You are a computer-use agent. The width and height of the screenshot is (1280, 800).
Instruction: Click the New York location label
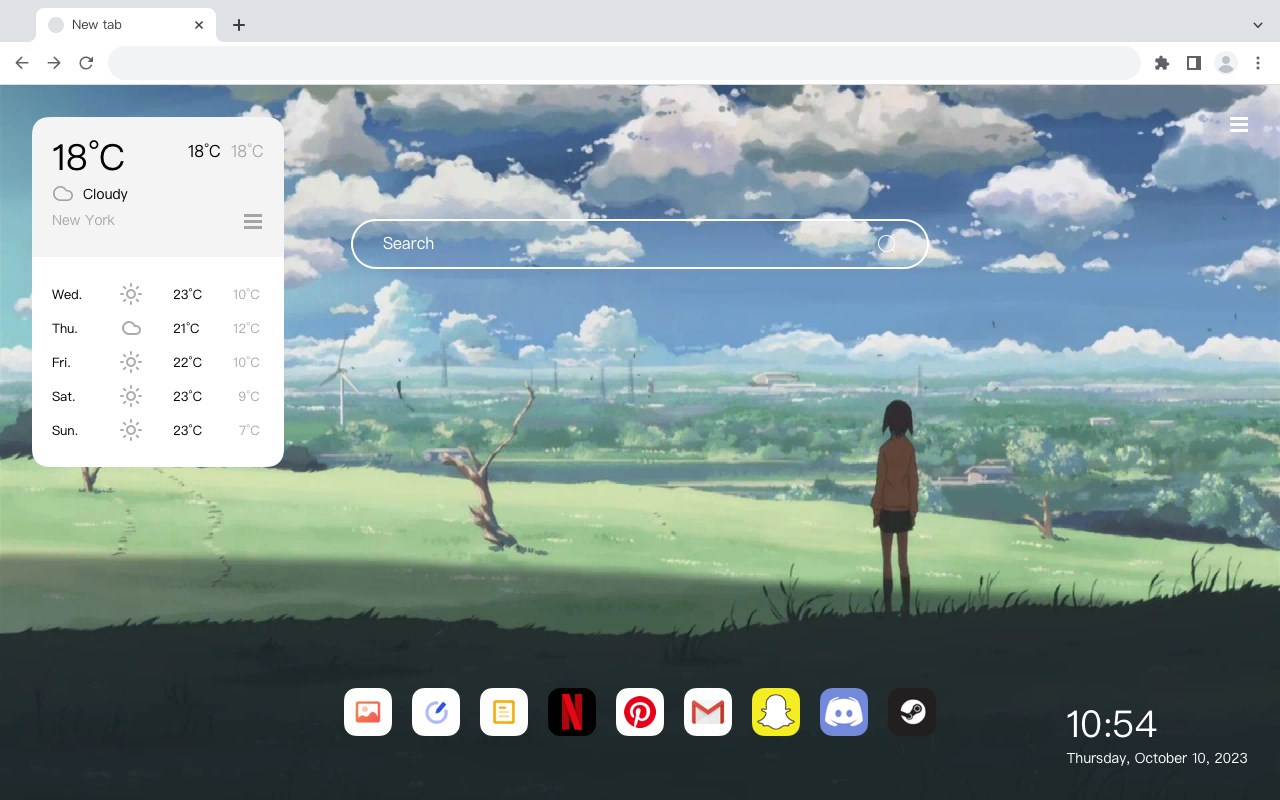click(83, 220)
